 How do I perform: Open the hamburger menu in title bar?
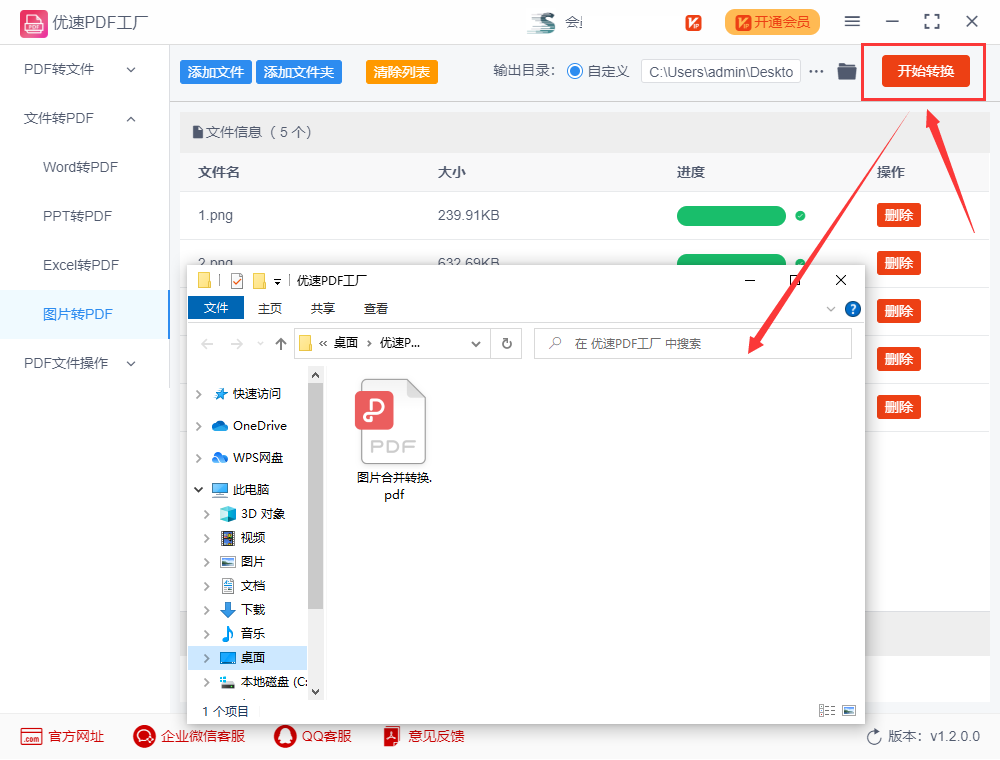pyautogui.click(x=852, y=22)
